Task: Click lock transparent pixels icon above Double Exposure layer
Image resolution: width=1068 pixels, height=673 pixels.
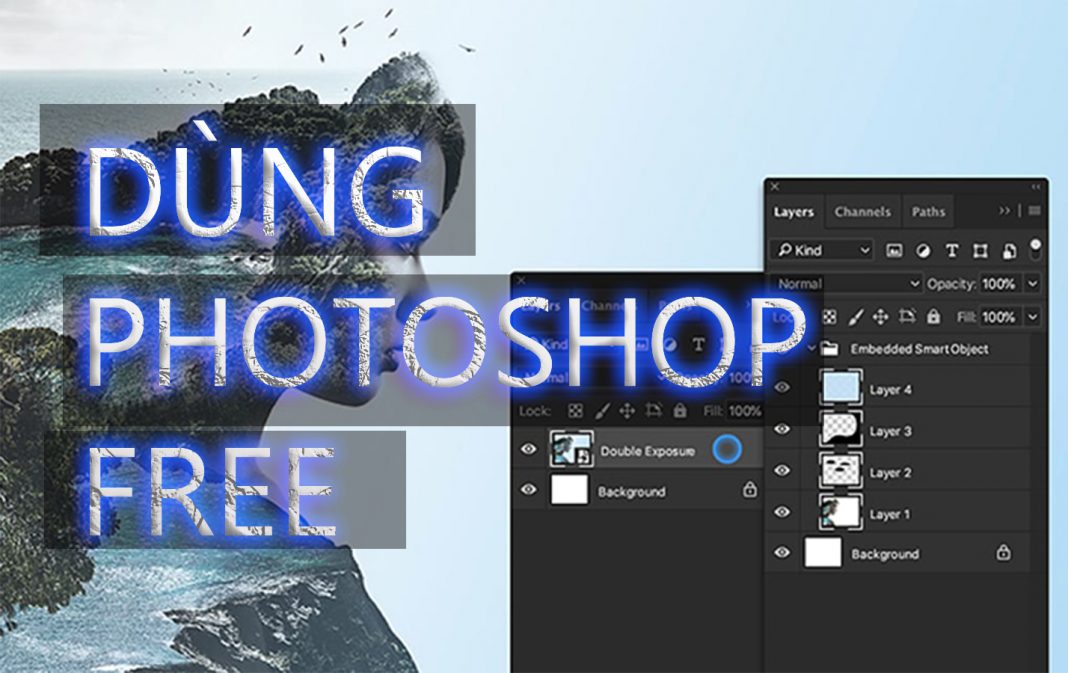Action: tap(576, 411)
